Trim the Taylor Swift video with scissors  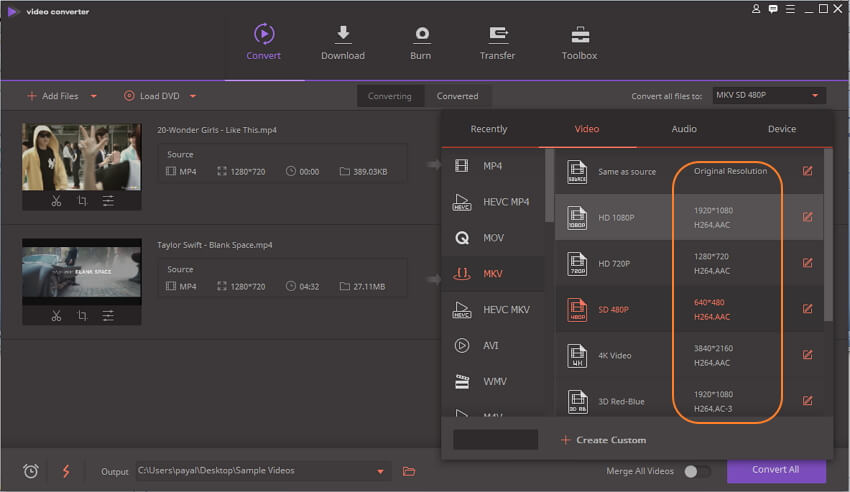[56, 316]
